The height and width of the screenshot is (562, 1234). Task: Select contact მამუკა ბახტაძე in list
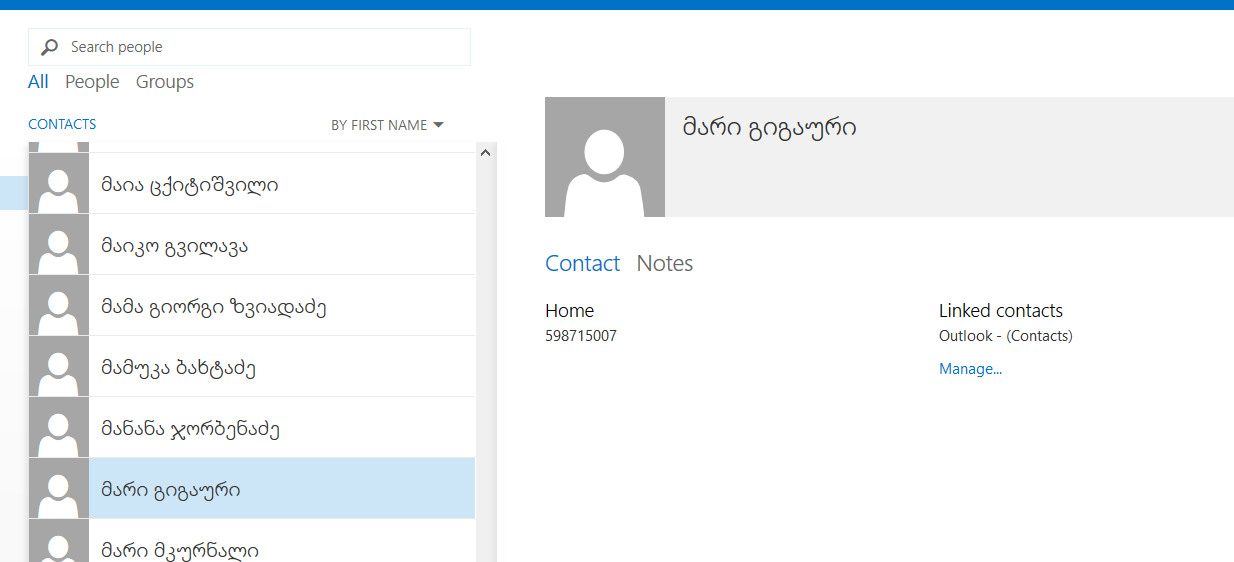(x=180, y=368)
